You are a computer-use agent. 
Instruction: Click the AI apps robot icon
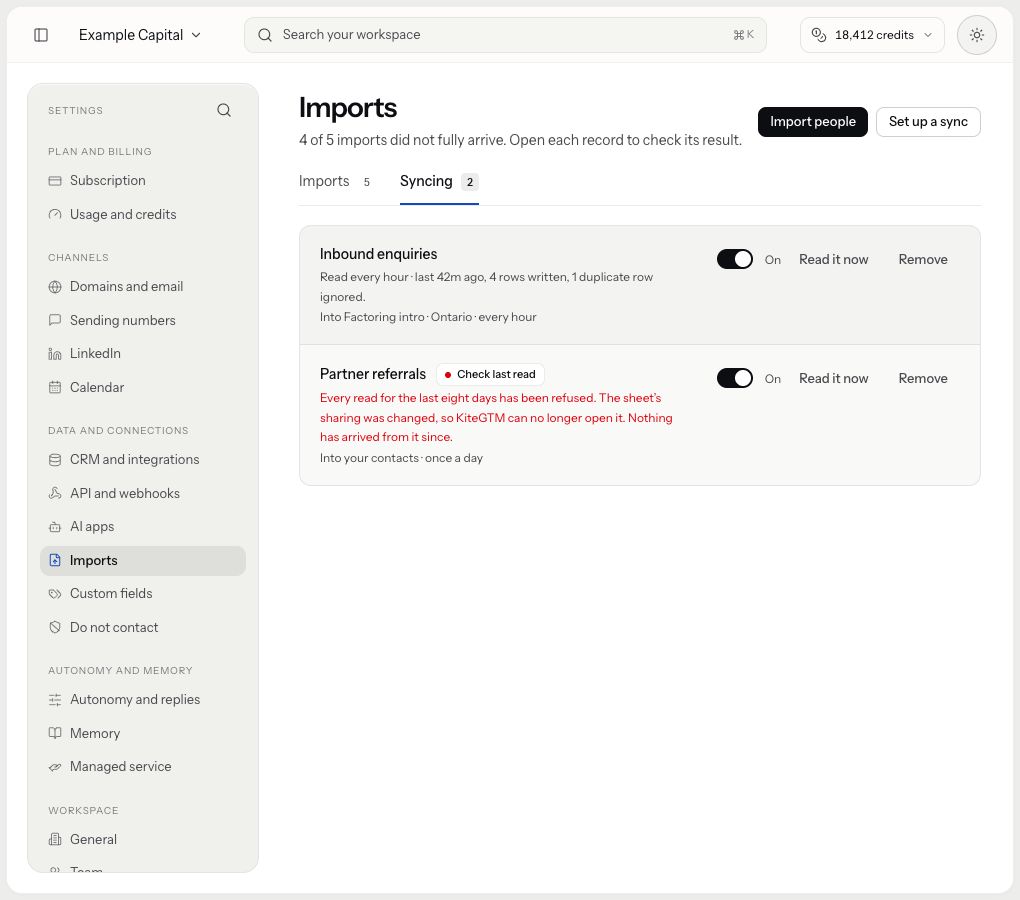coord(55,527)
